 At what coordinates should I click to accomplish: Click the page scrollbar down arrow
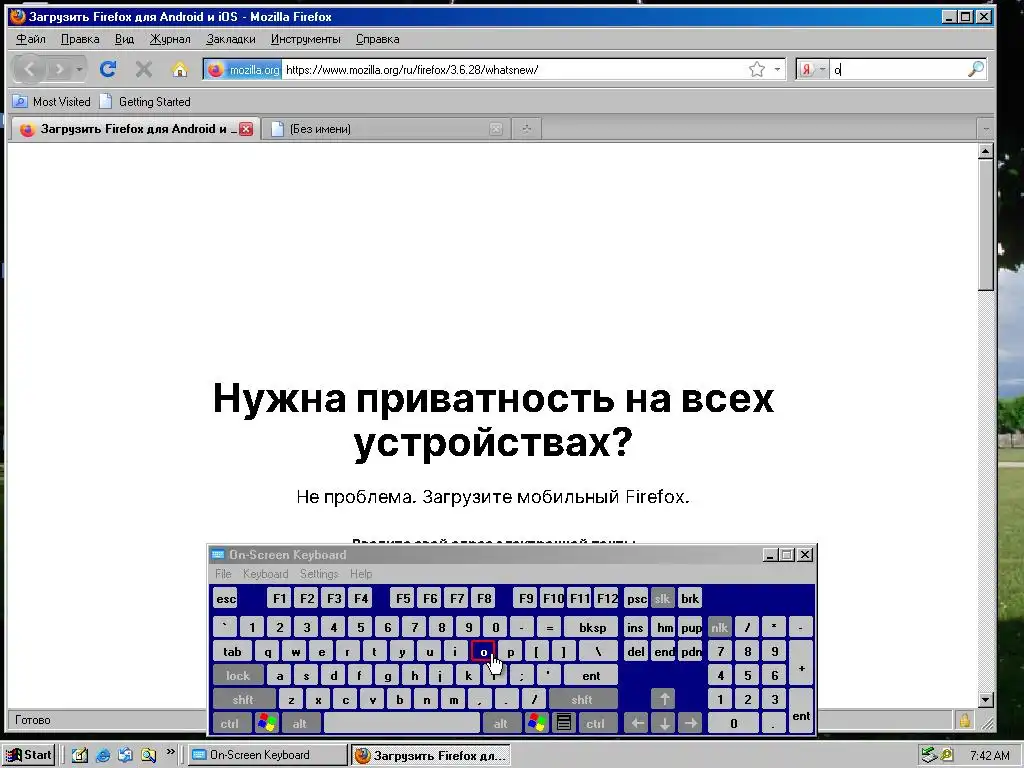[x=985, y=699]
